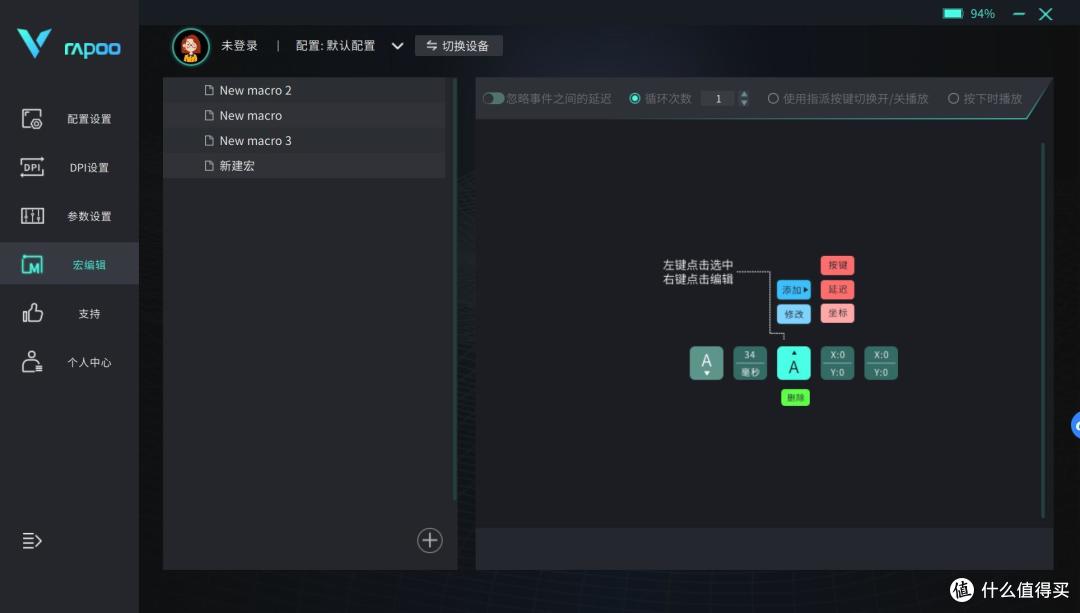Close the Rapoo window

[x=1046, y=14]
